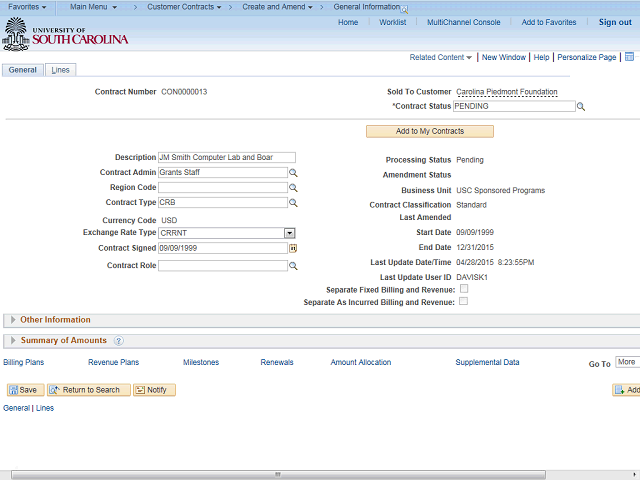
Task: Click the Summary of Amounts help icon
Action: coord(118,341)
